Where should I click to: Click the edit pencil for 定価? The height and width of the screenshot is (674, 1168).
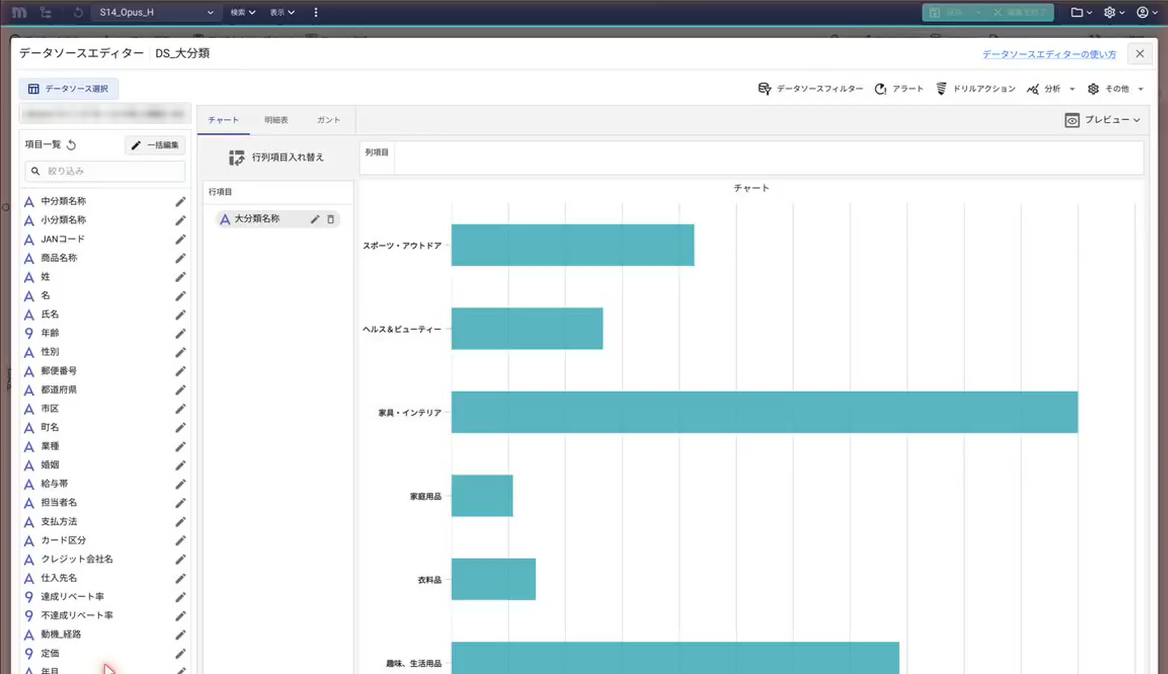(x=180, y=653)
